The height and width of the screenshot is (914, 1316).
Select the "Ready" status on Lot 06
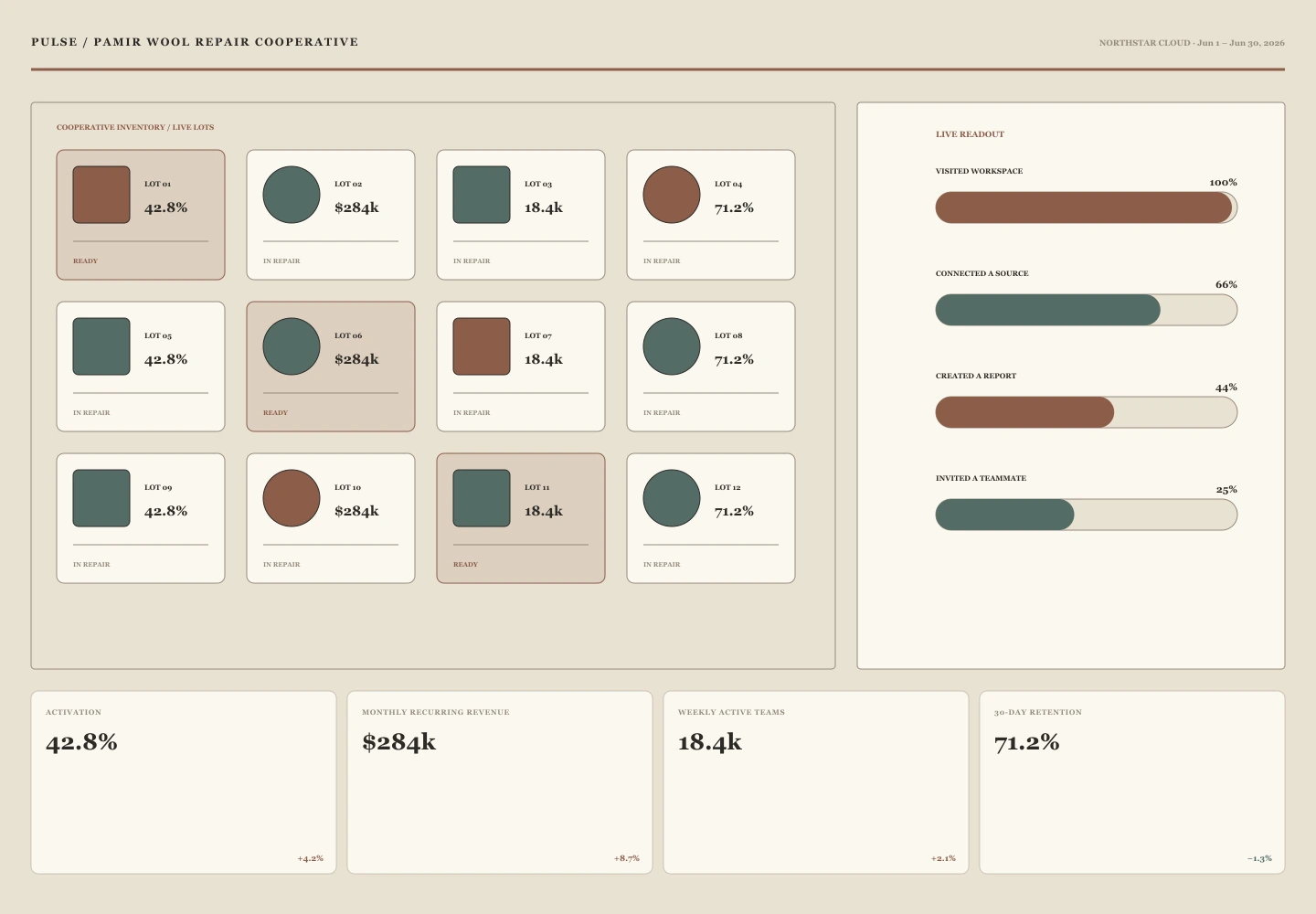coord(275,413)
